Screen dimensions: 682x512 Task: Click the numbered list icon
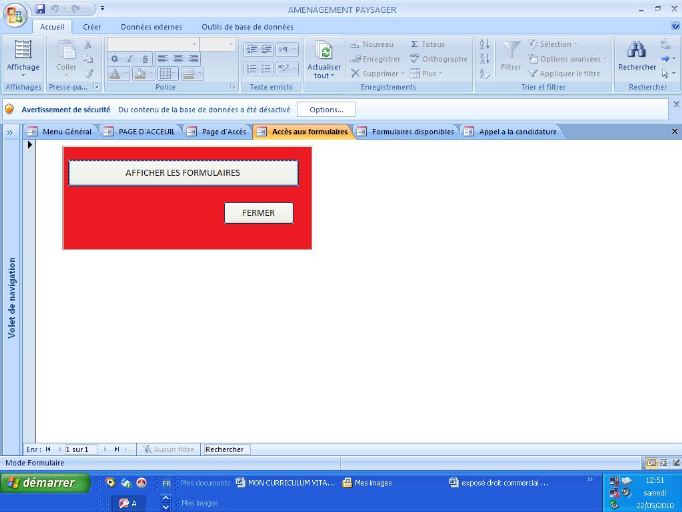pyautogui.click(x=251, y=68)
